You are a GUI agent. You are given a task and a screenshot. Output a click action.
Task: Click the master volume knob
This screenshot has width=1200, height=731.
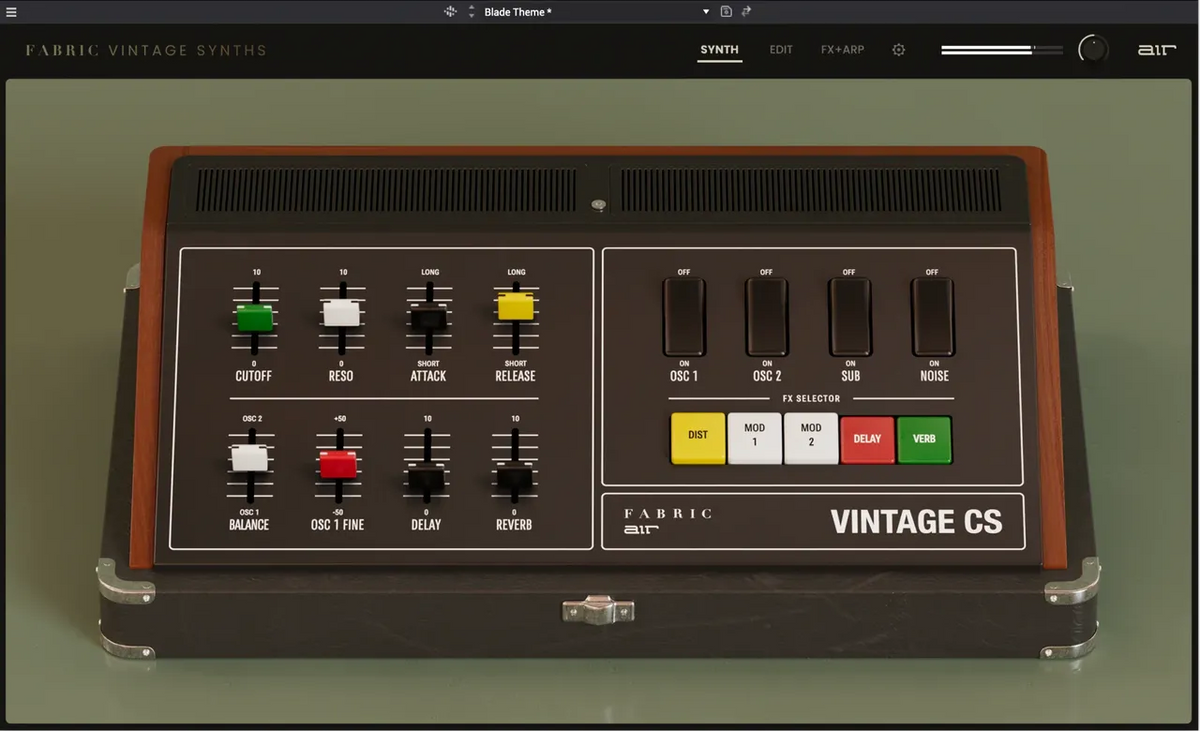[1093, 49]
